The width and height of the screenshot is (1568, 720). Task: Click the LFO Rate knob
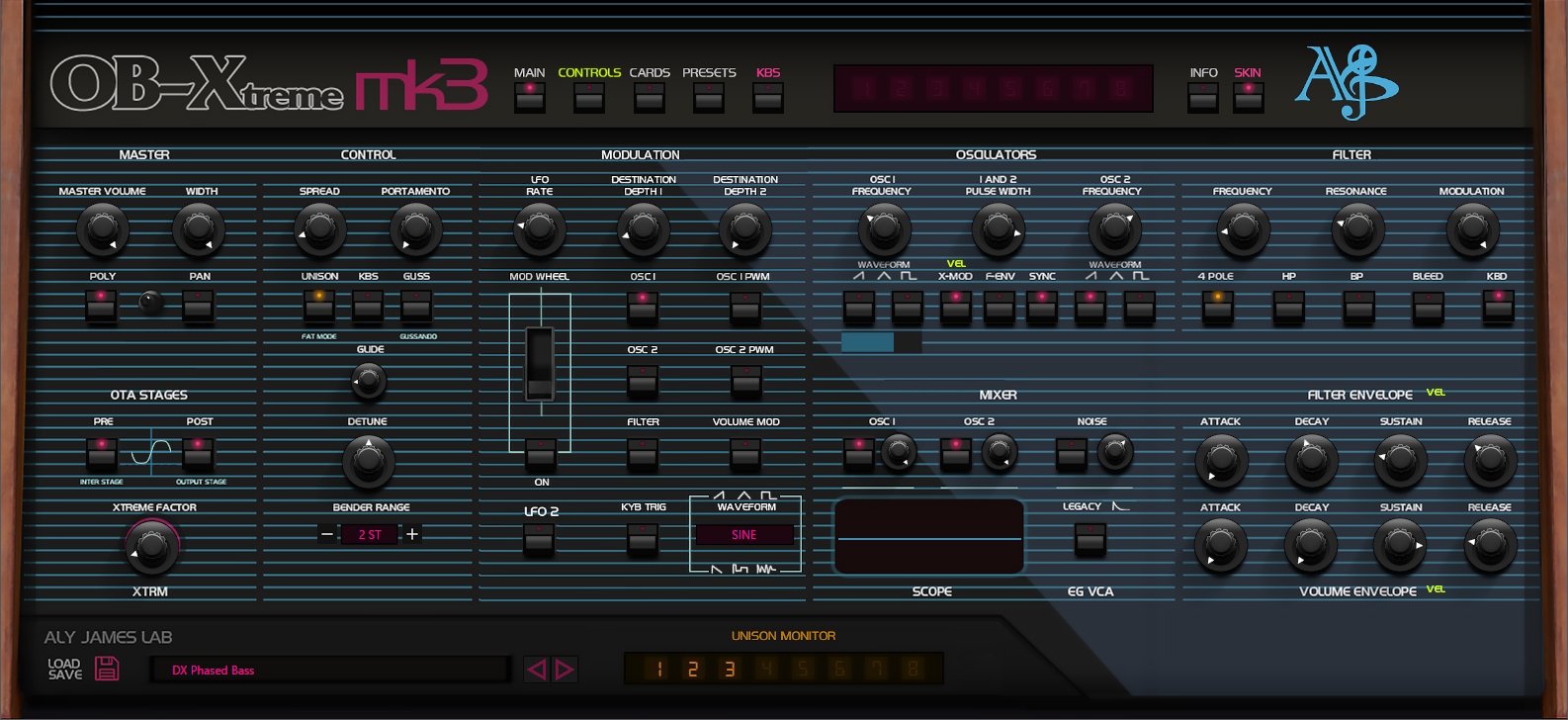pos(540,229)
